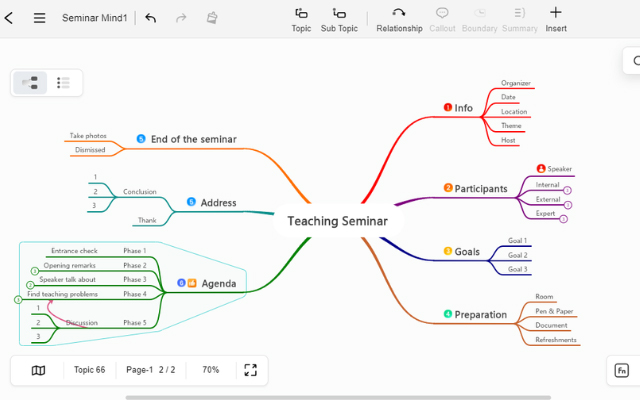Insert a Relationship line
Viewport: 640px width, 400px height.
coord(399,20)
